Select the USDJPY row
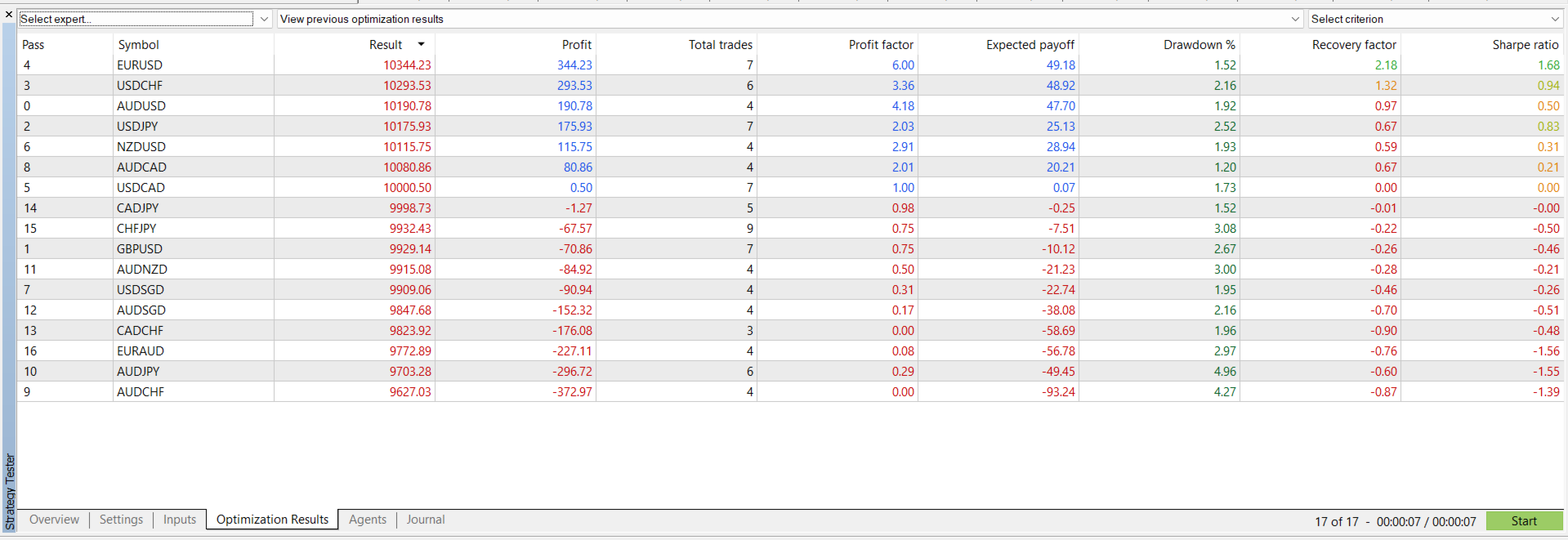The width and height of the screenshot is (1568, 540). [x=790, y=127]
